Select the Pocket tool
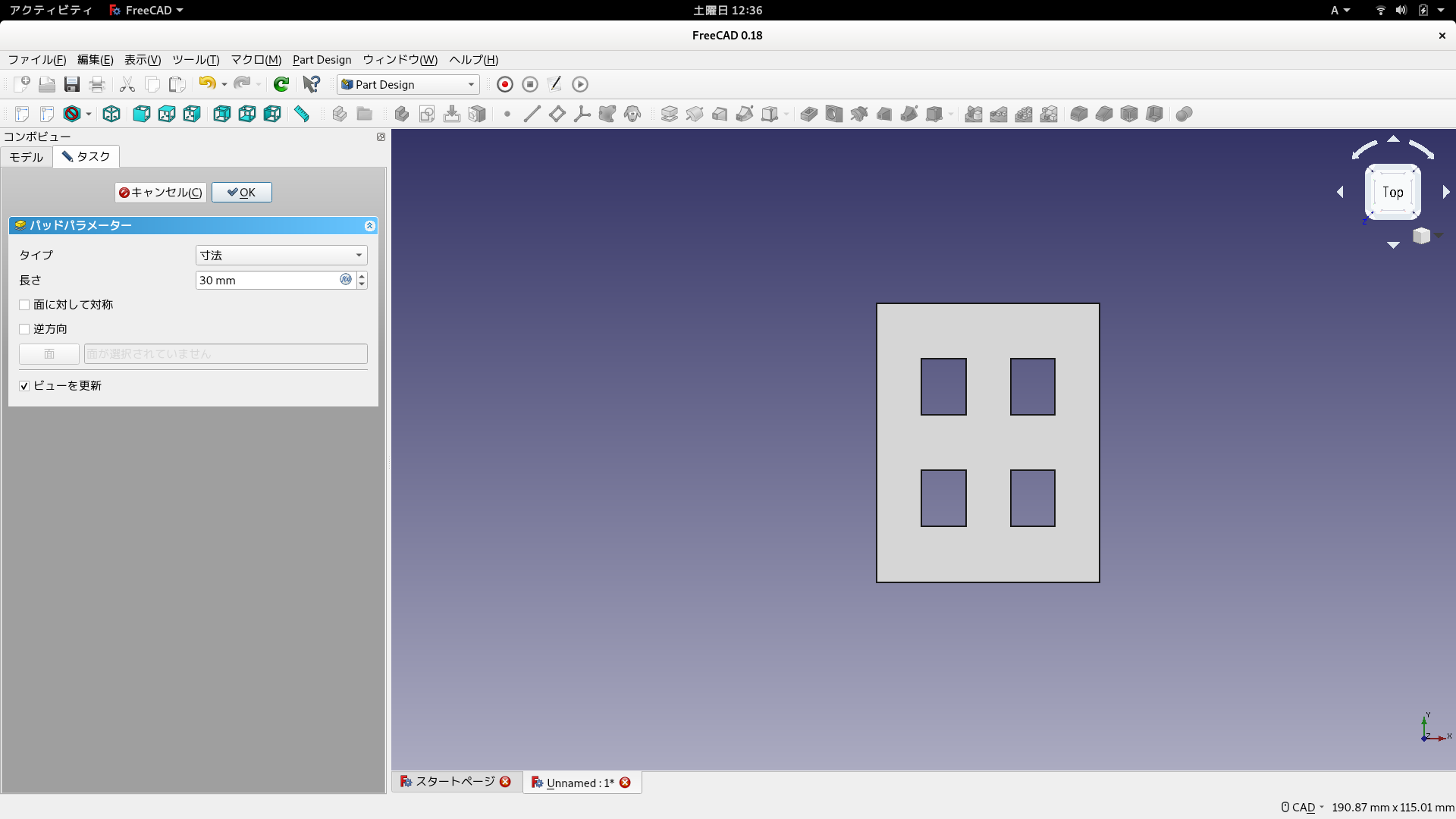This screenshot has width=1456, height=819. 808,114
